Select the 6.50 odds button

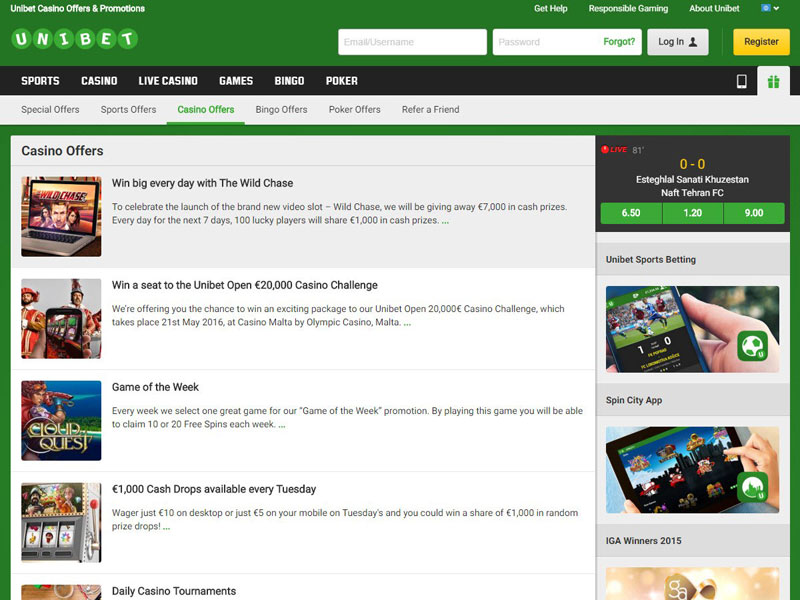[x=631, y=213]
